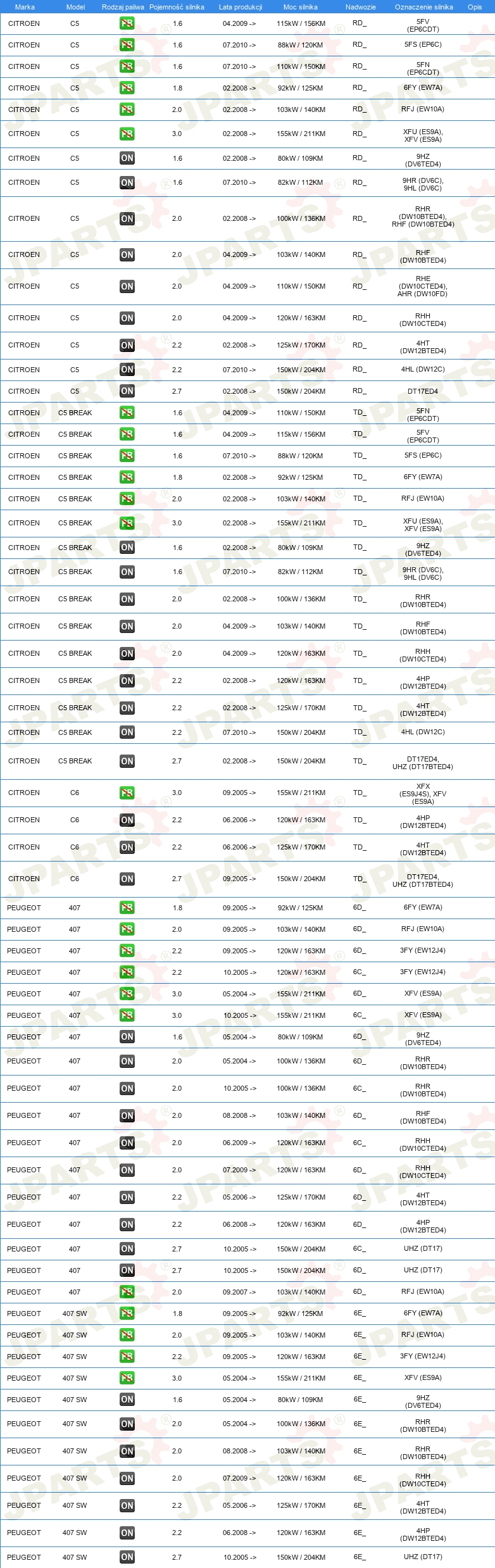Click diesel ON icon in C5 BREAK 4HP 120kW row
Screen dimensions: 495x1568
click(x=127, y=681)
